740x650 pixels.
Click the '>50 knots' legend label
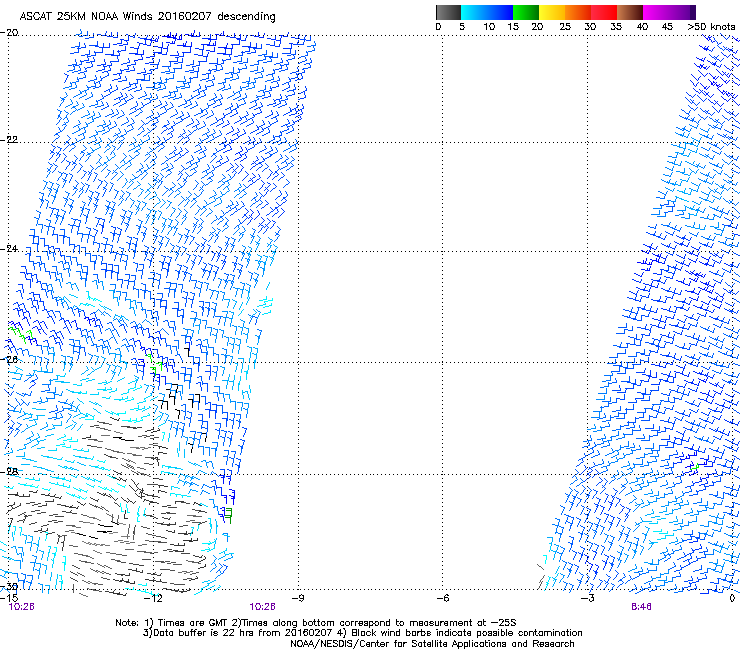(x=711, y=27)
